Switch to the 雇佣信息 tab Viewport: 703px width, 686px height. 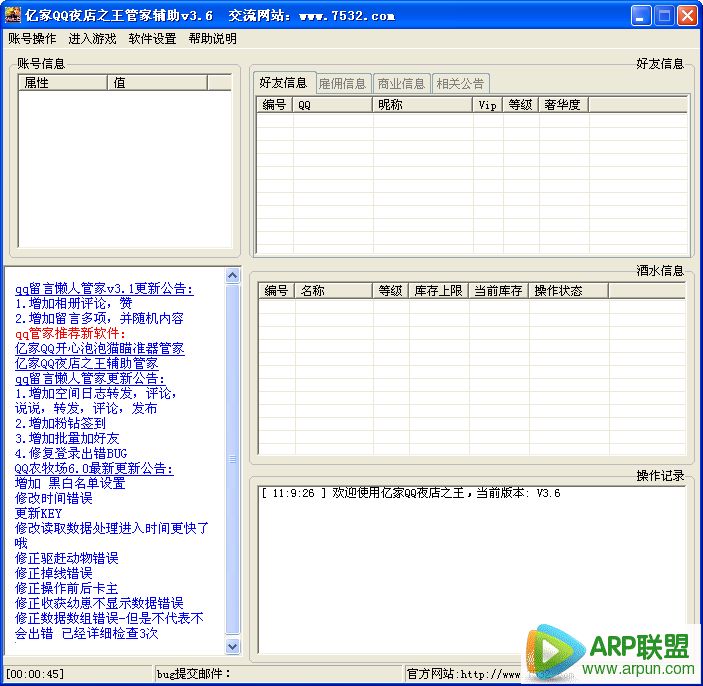point(343,84)
